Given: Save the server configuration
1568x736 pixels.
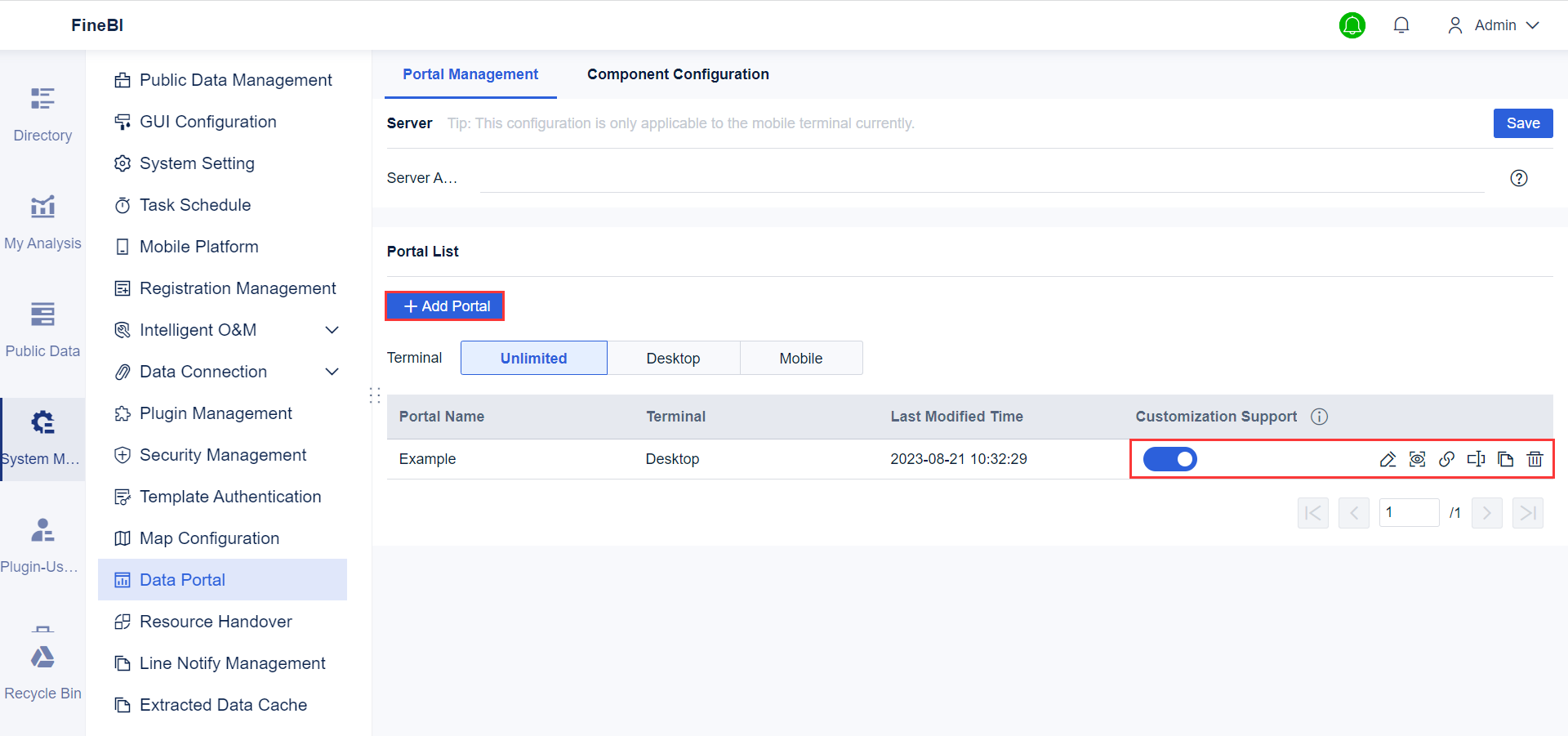Looking at the screenshot, I should (1522, 123).
